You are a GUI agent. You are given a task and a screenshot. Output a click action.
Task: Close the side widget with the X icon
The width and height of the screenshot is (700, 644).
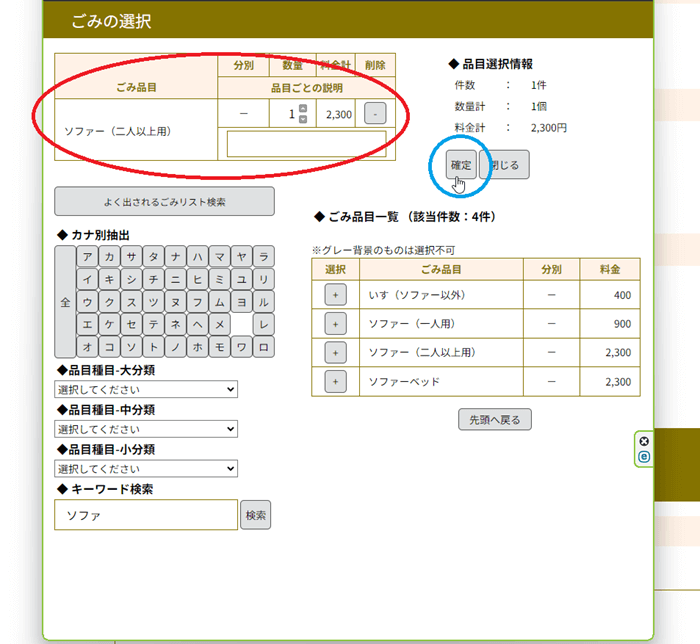644,441
